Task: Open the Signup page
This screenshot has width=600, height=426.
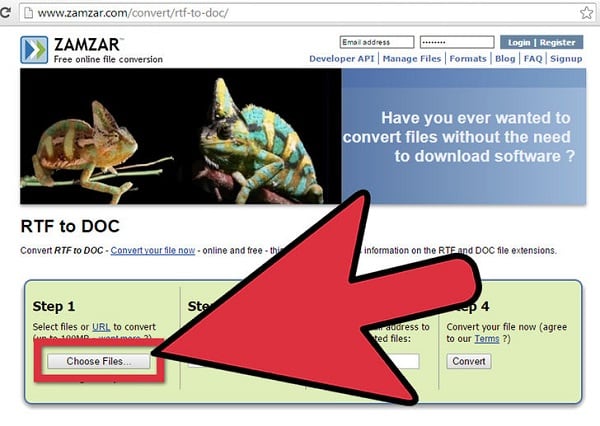Action: coord(566,59)
